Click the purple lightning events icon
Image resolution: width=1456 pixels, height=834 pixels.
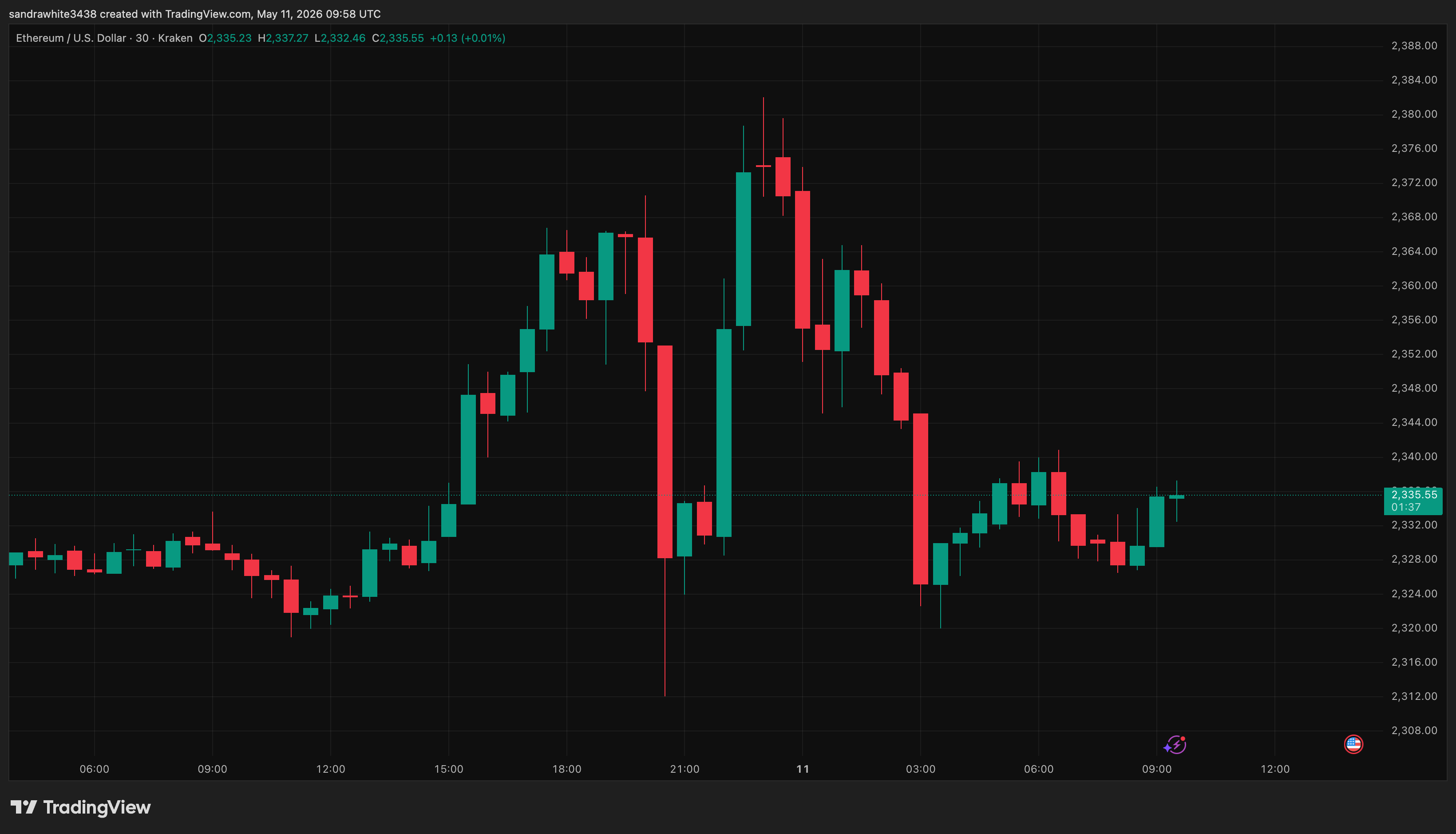click(x=1175, y=745)
